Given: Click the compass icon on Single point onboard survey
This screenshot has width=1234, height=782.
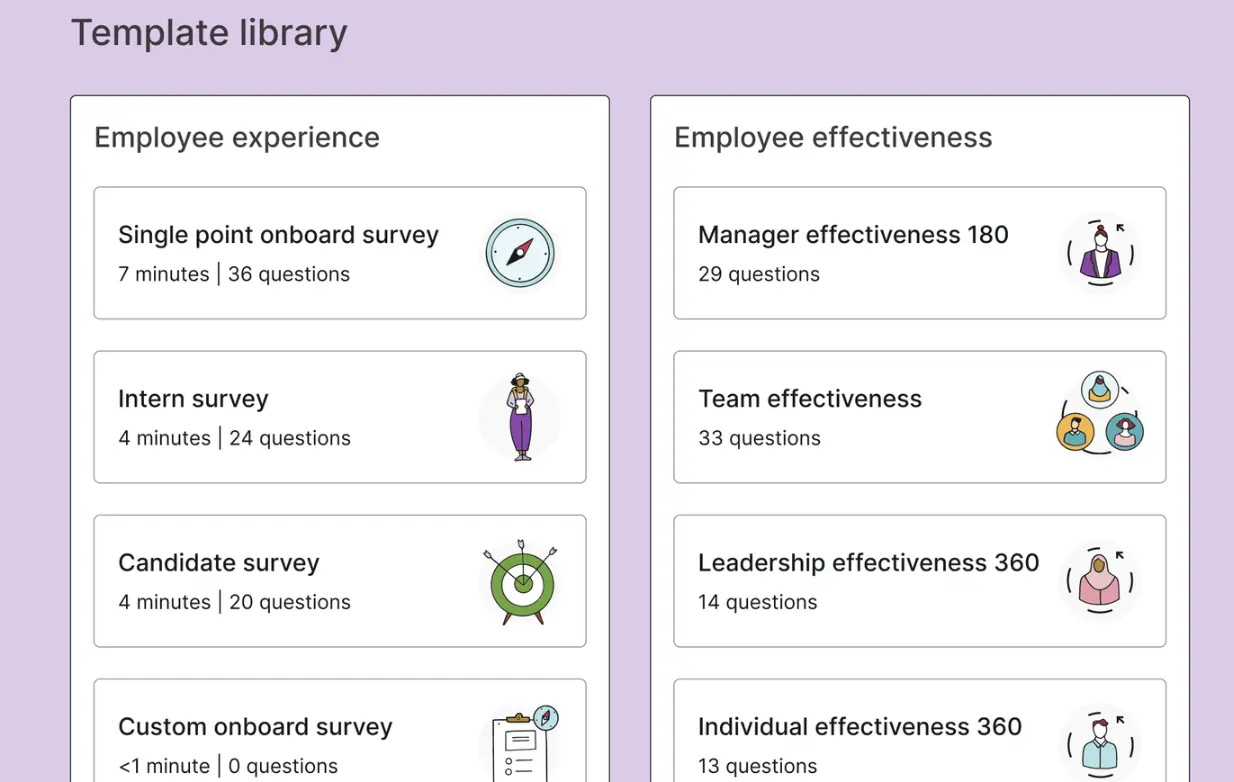Looking at the screenshot, I should tap(519, 253).
